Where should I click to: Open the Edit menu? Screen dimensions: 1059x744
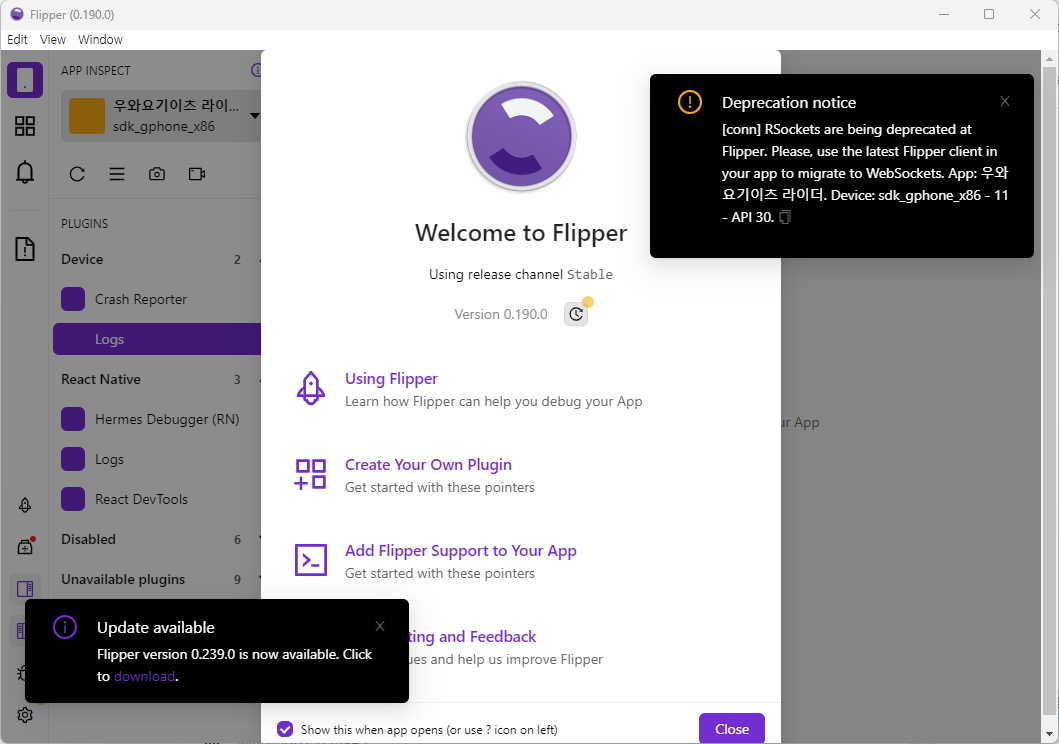[18, 40]
